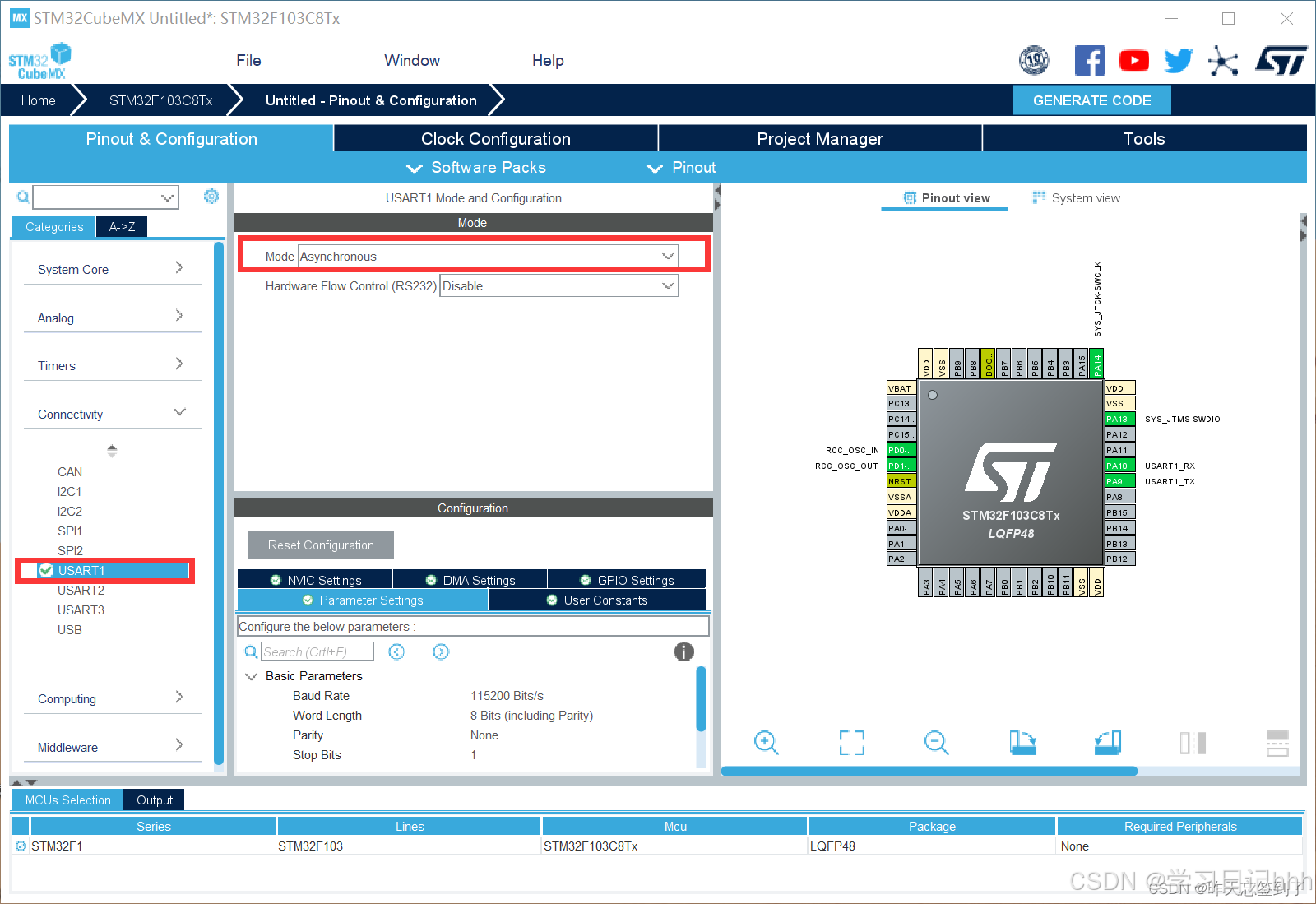Open the Twitter bird icon link
The image size is (1316, 904).
point(1179,61)
